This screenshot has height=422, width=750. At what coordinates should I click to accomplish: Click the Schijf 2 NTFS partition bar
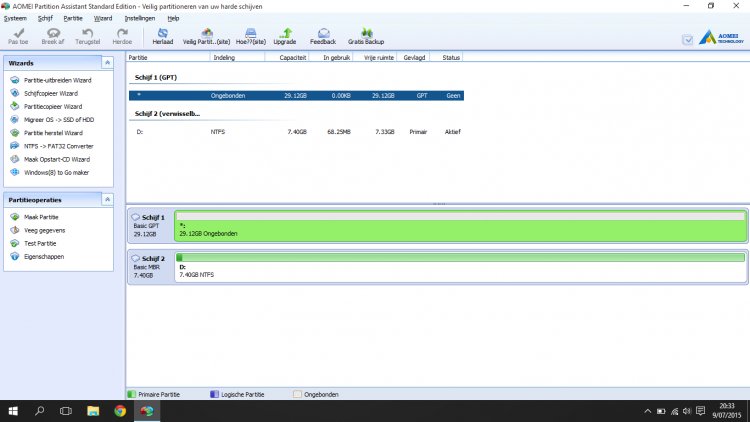tap(460, 270)
